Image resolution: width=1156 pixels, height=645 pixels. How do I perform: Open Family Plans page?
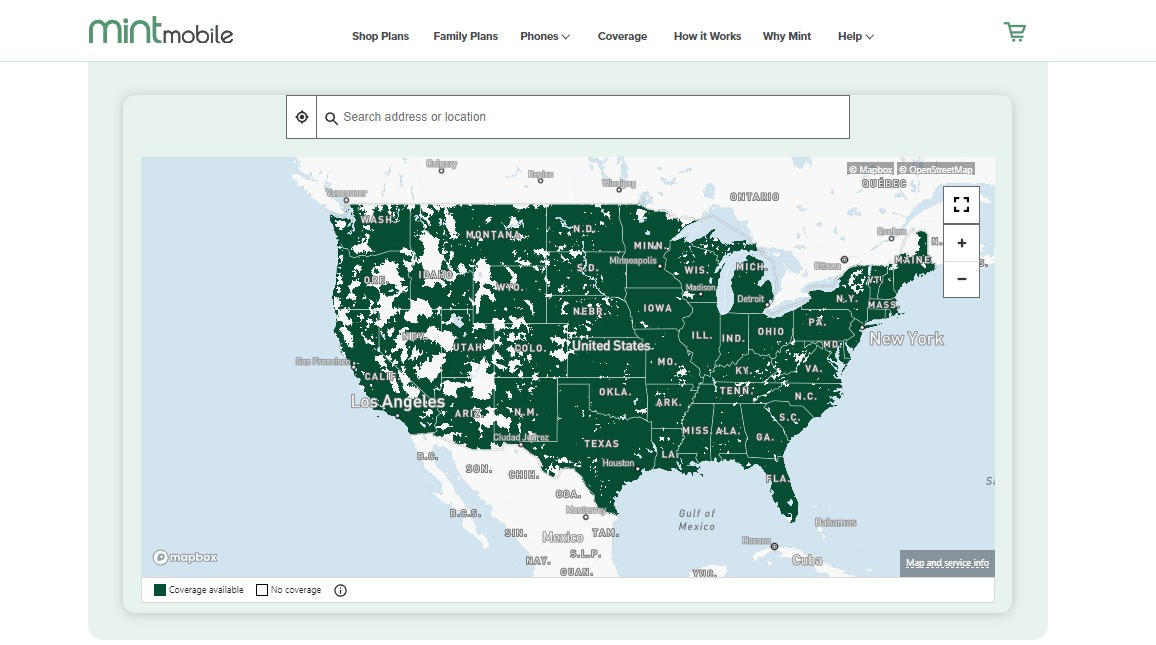(x=465, y=36)
